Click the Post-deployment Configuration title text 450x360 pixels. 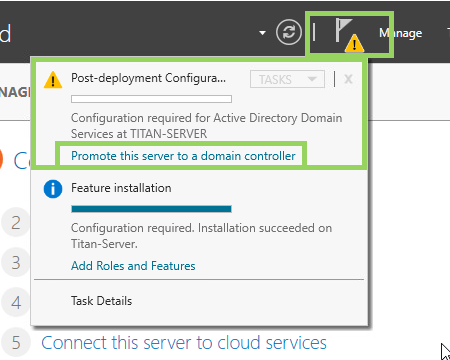(x=149, y=78)
